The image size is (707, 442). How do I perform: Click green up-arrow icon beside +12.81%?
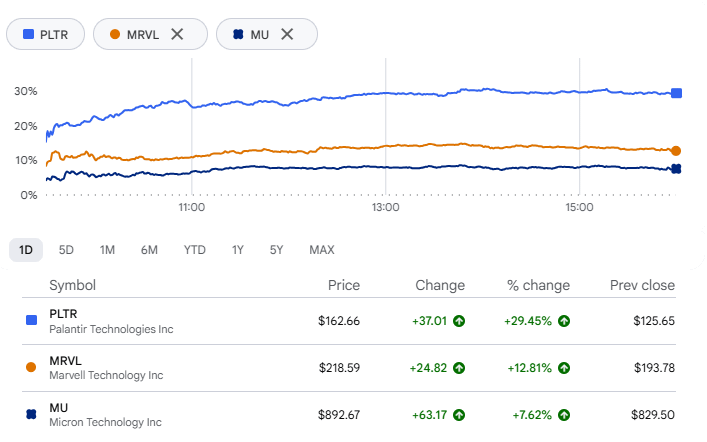(x=564, y=368)
